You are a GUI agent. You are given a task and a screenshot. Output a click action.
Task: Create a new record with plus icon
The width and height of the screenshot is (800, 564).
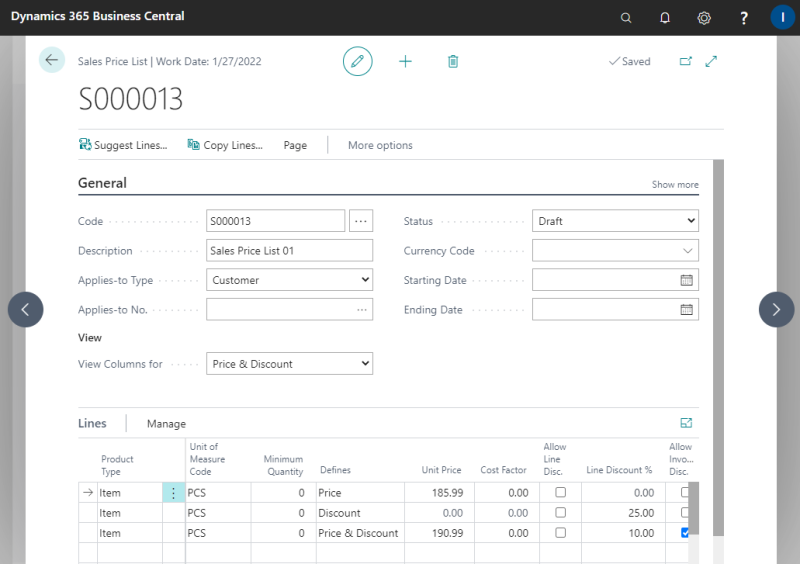(405, 62)
